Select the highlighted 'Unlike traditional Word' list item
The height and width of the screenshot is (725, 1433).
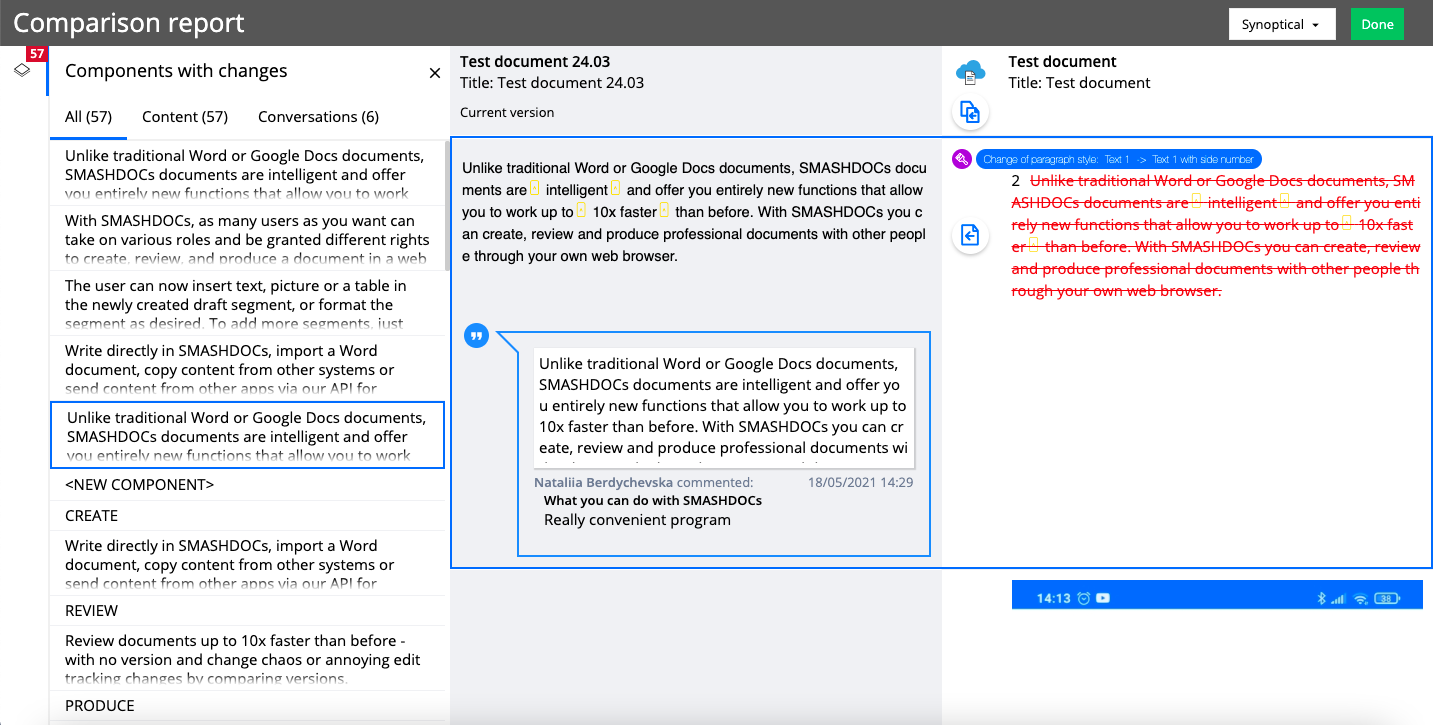pos(247,435)
